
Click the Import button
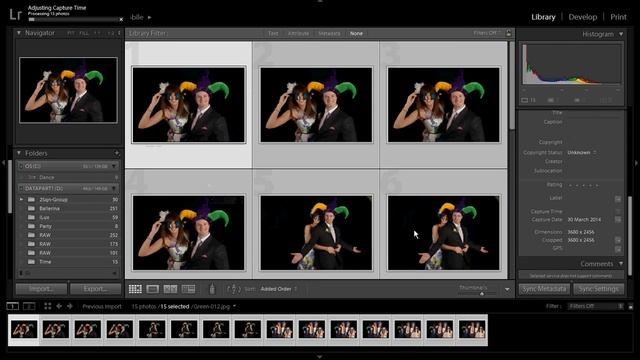click(x=41, y=289)
